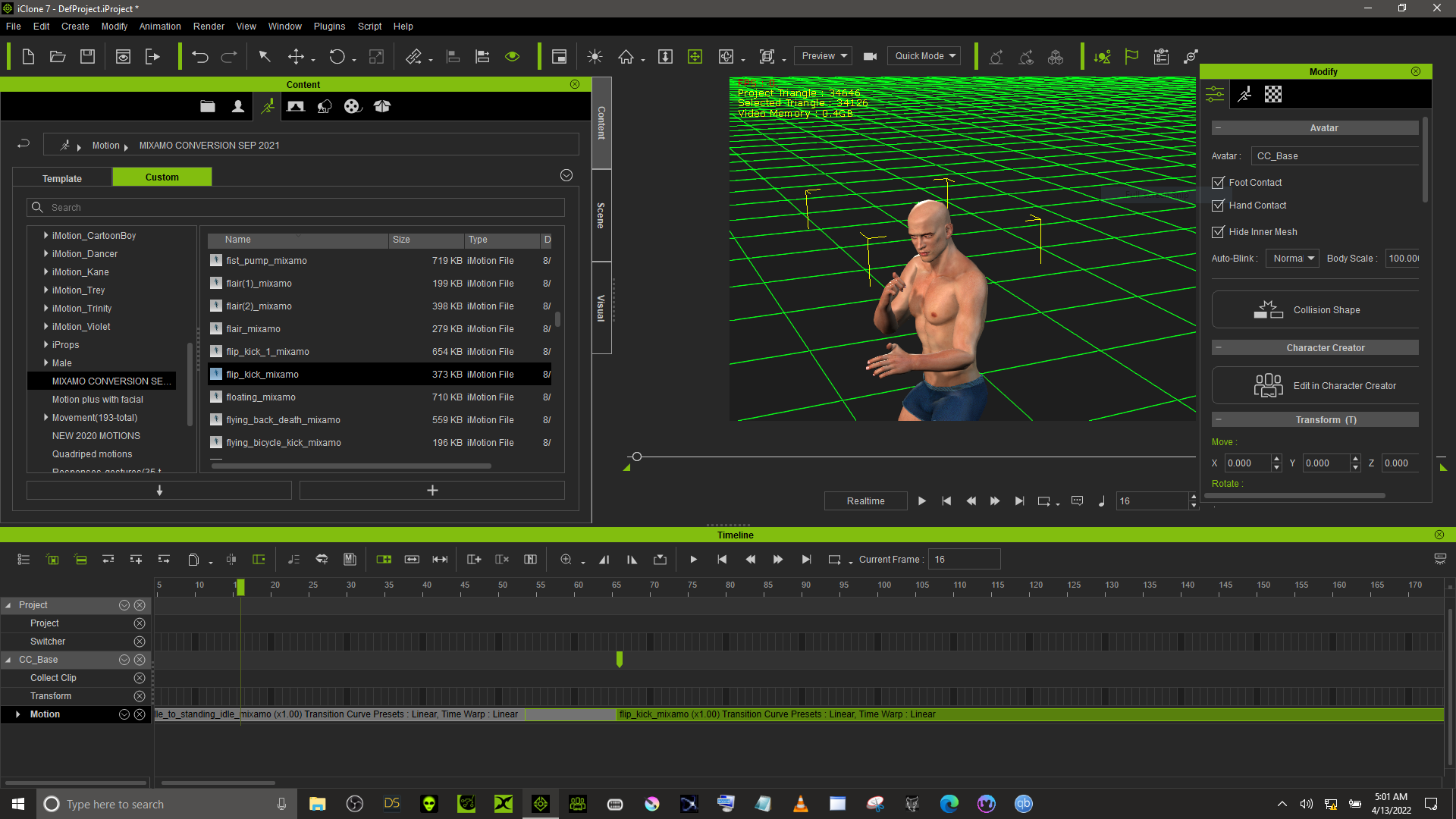Collapse the CC_Base timeline group
The width and height of the screenshot is (1456, 819).
coord(8,661)
